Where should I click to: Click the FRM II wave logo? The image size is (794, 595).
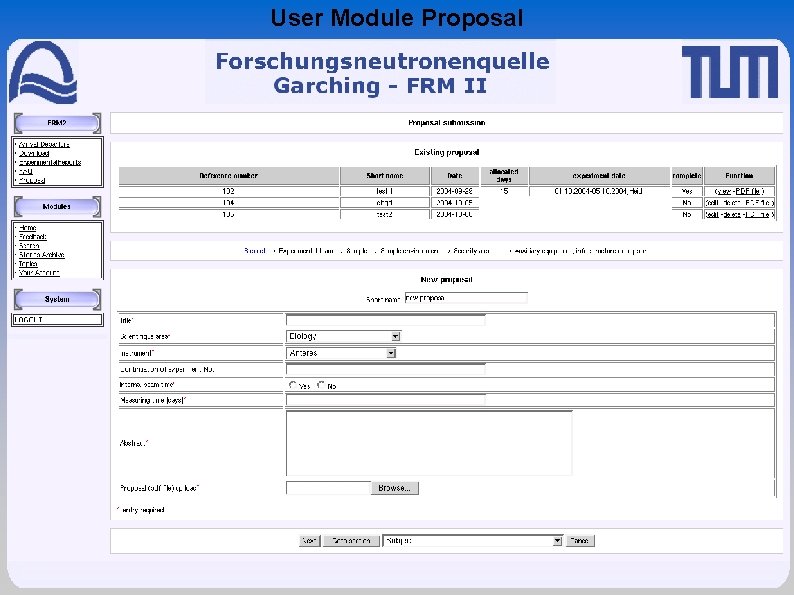(44, 72)
